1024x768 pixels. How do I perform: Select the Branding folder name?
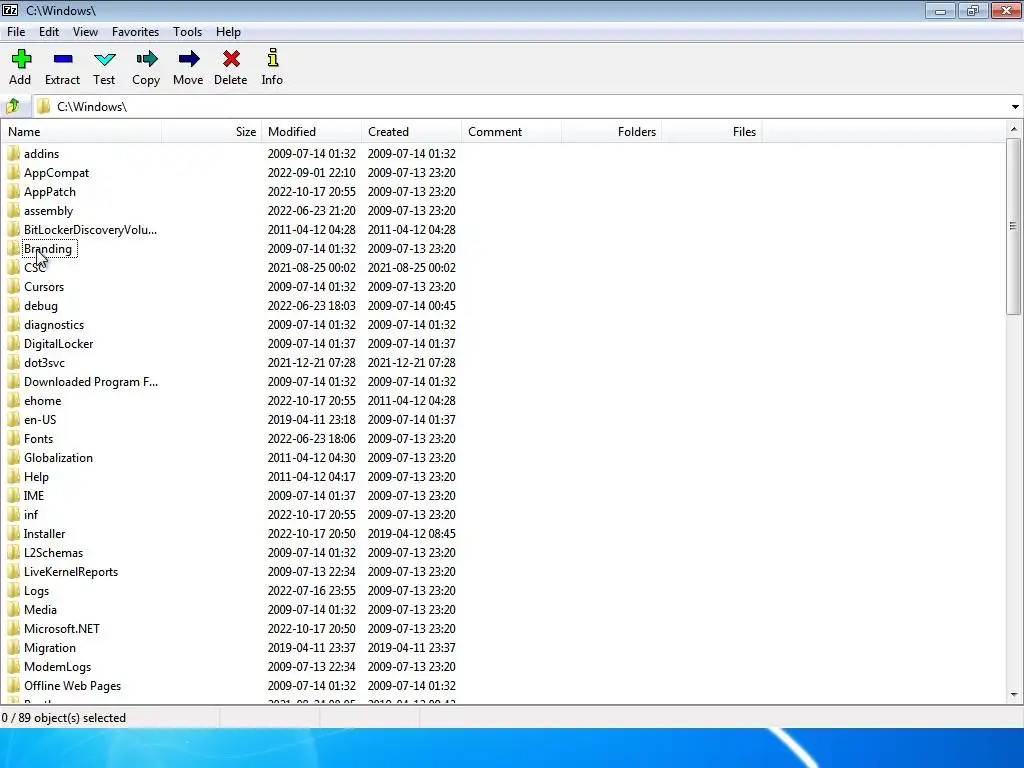pos(48,249)
